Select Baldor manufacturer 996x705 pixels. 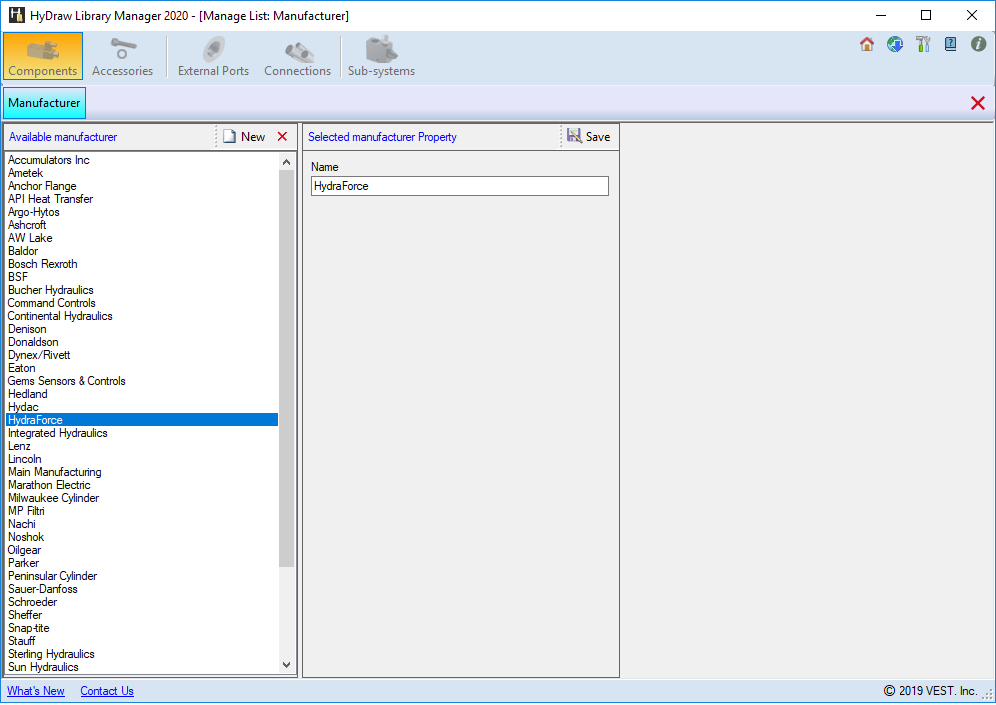coord(142,251)
